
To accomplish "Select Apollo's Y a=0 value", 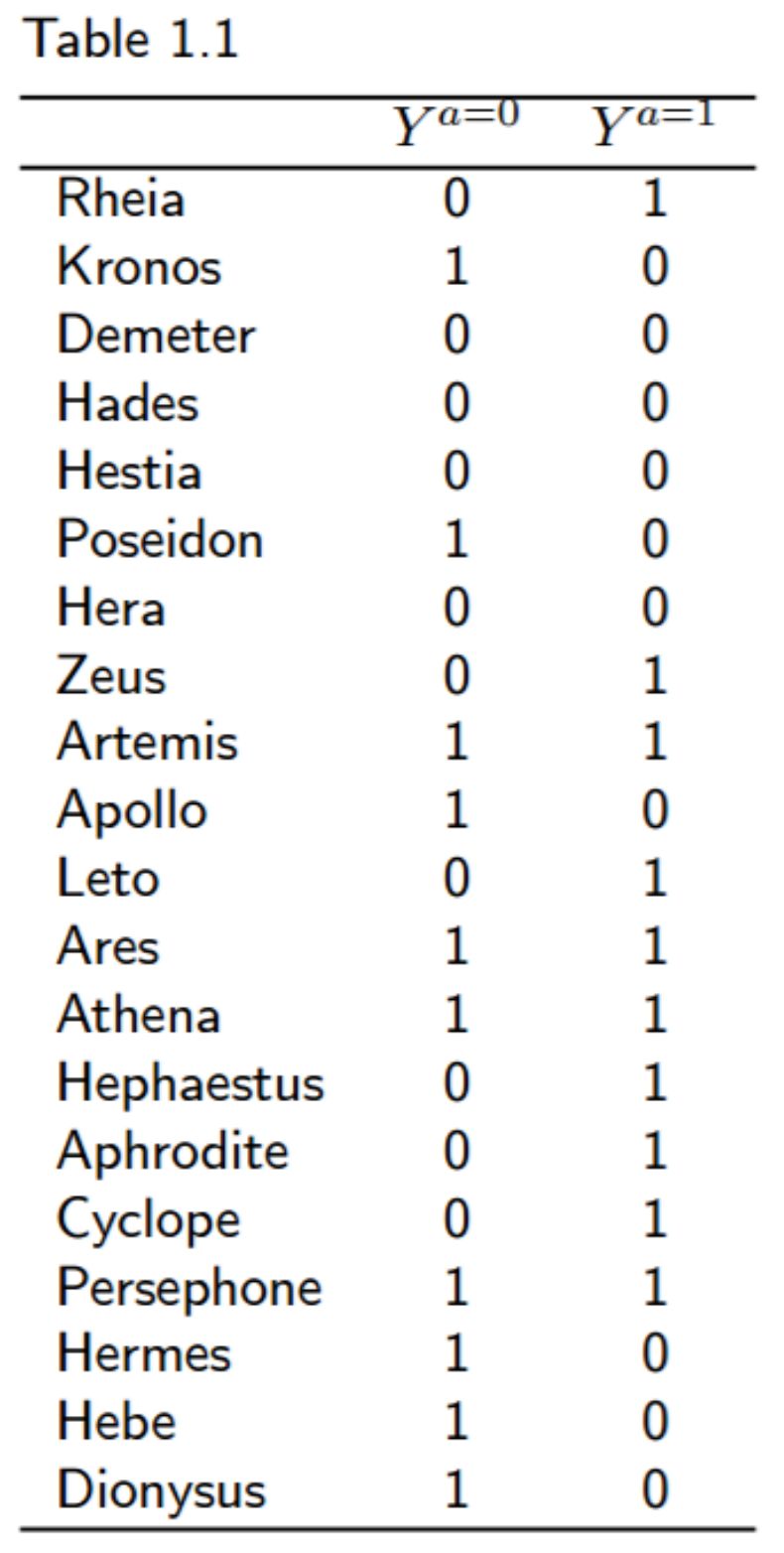I will click(456, 811).
